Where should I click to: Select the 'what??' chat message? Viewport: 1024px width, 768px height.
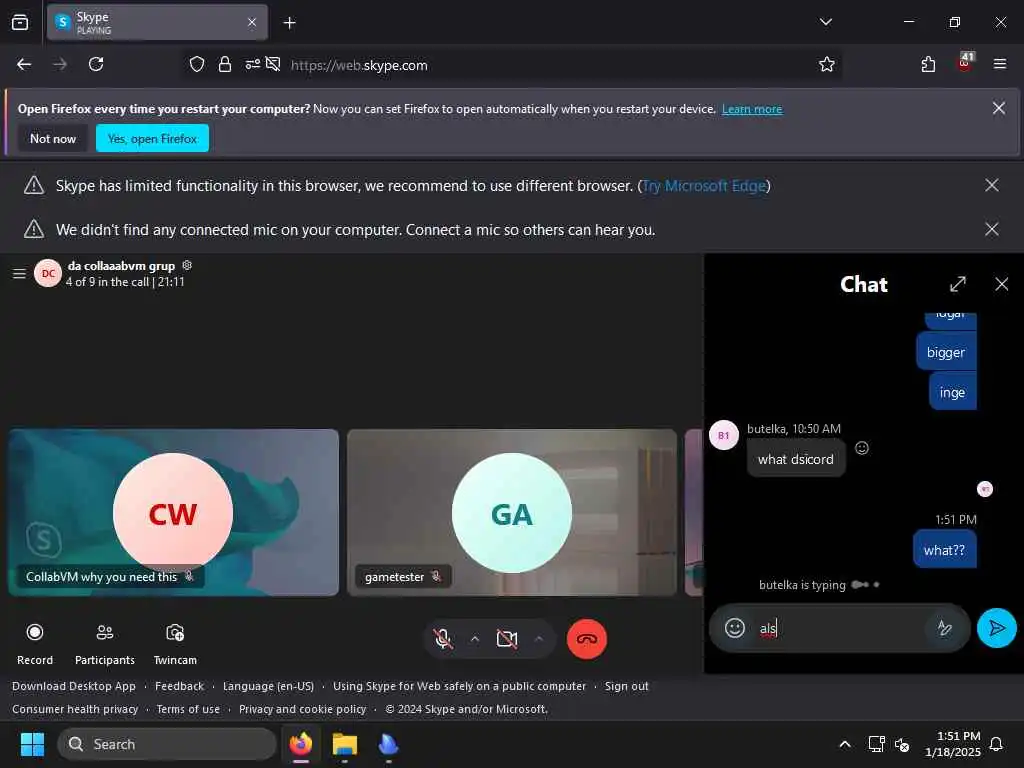click(944, 551)
